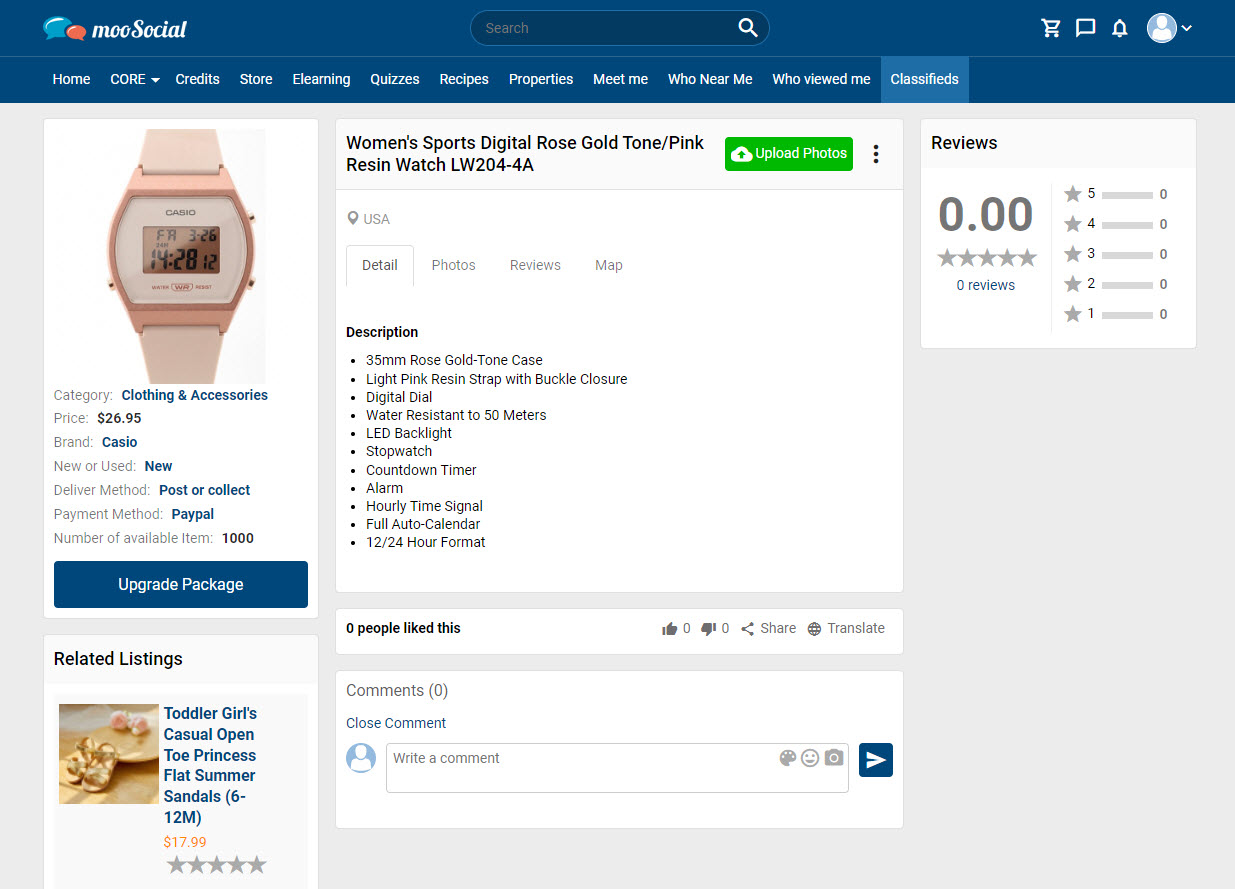Open Who Near Me
Viewport: 1235px width, 889px height.
pyautogui.click(x=710, y=79)
